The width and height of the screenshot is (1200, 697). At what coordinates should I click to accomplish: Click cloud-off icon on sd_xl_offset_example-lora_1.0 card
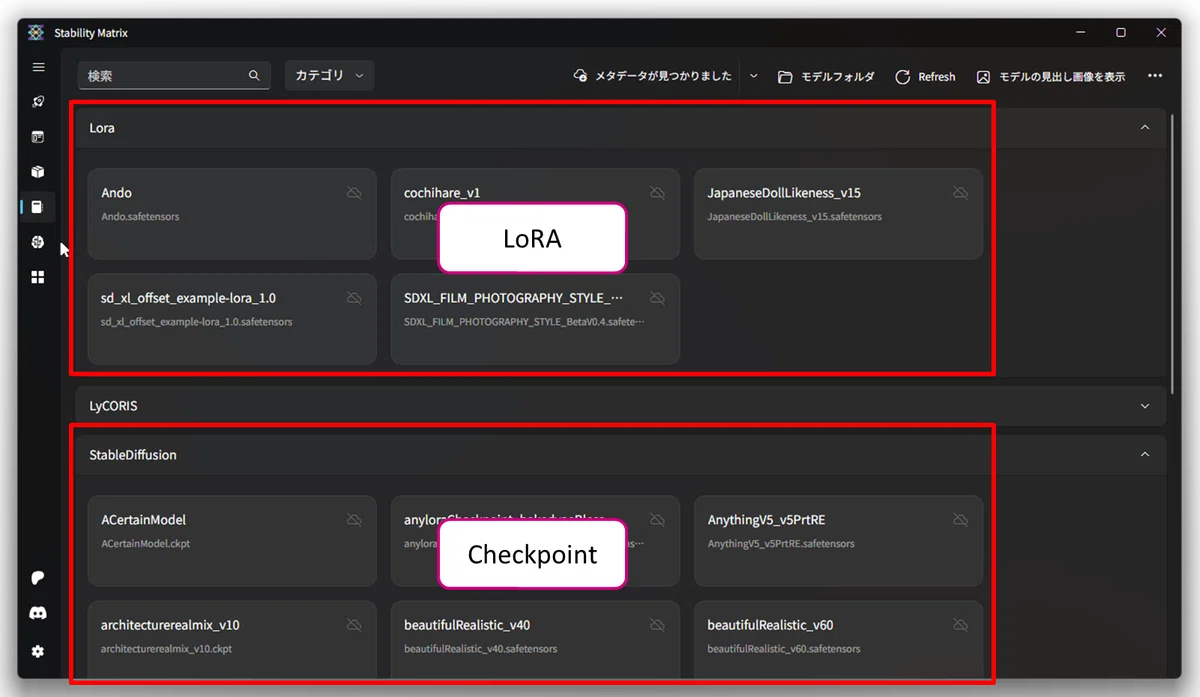354,298
